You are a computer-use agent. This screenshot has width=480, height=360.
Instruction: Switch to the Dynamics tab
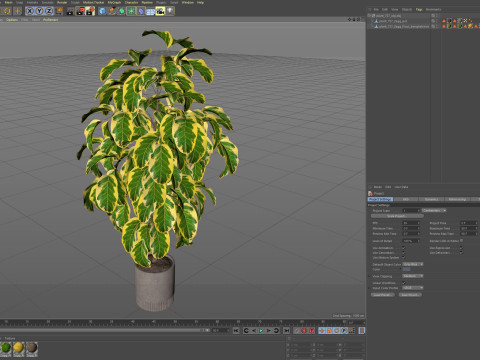point(431,199)
